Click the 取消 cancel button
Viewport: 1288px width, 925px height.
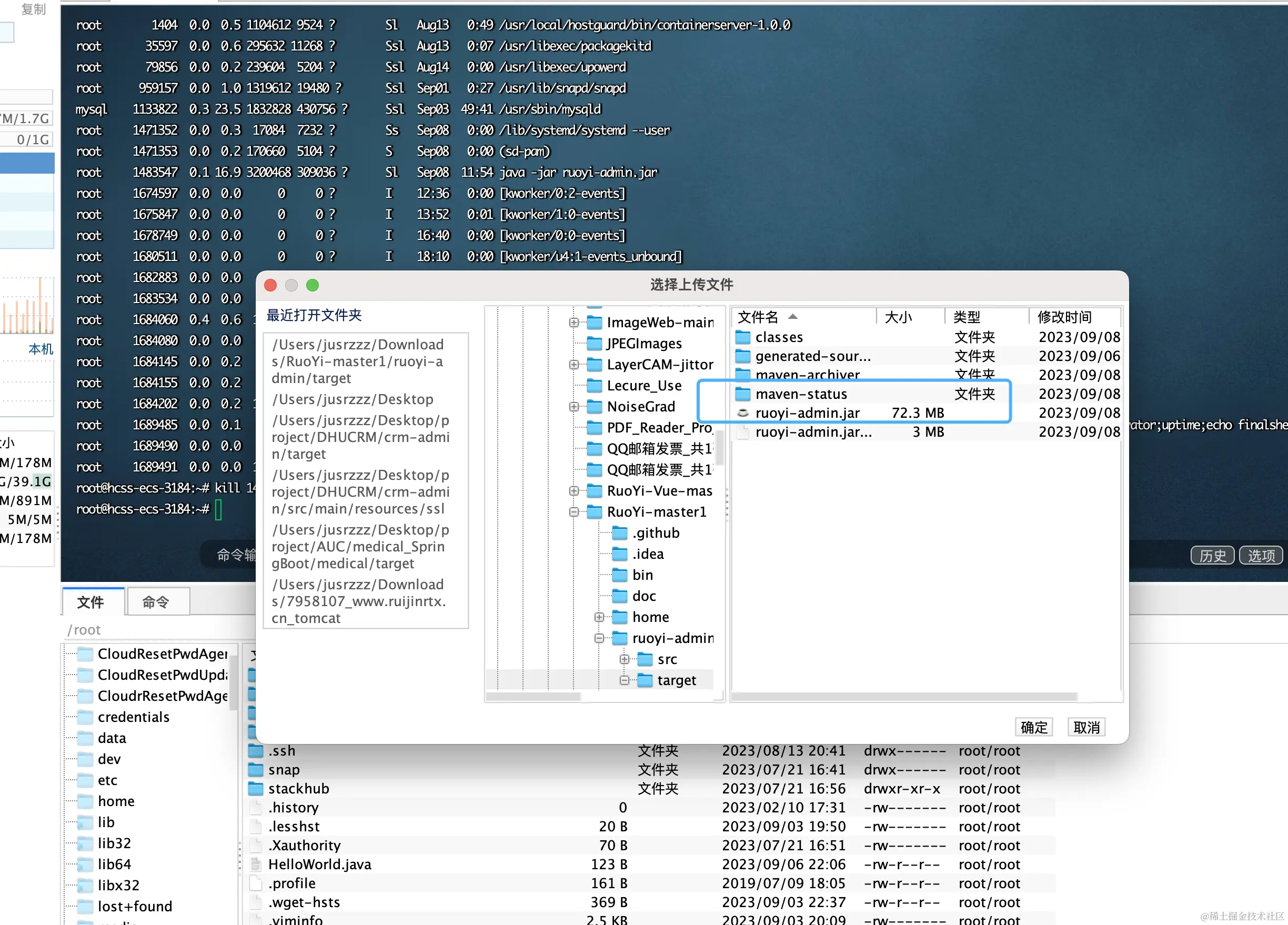(x=1086, y=727)
